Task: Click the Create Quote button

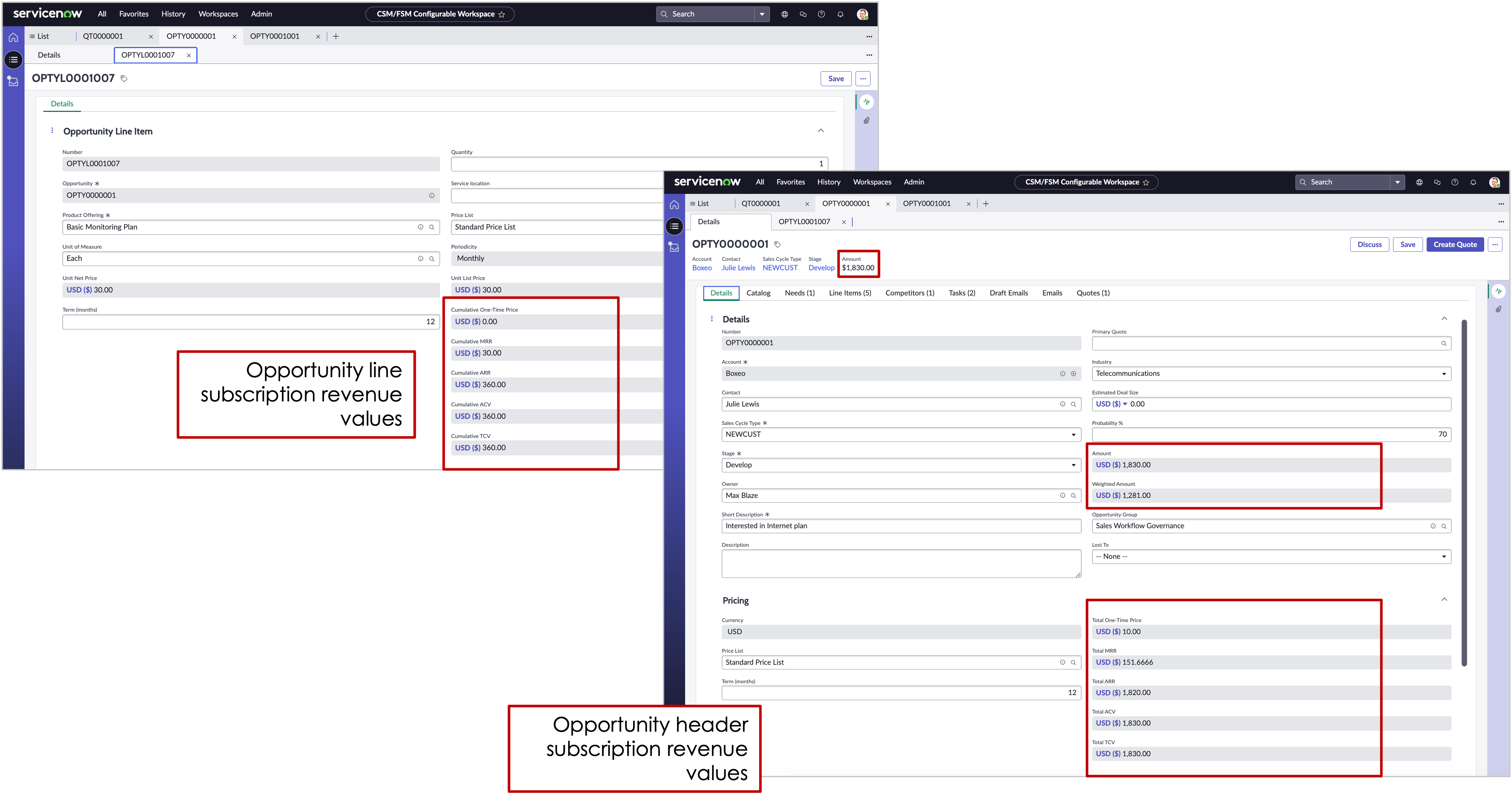Action: (x=1455, y=245)
